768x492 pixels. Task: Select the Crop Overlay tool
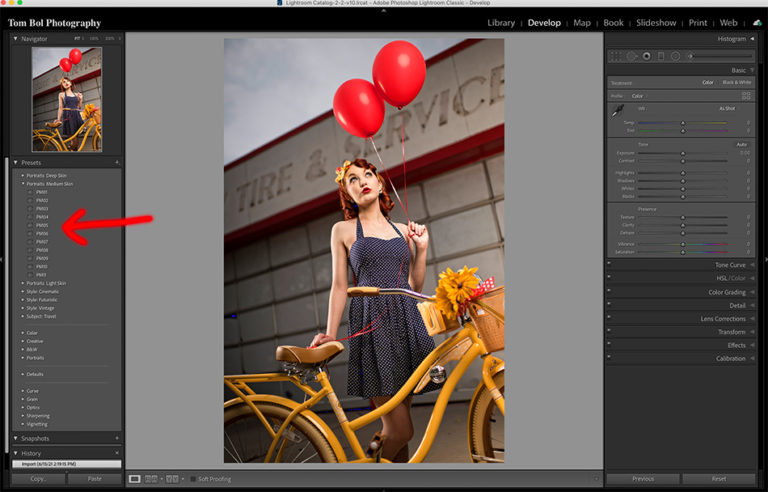click(615, 56)
